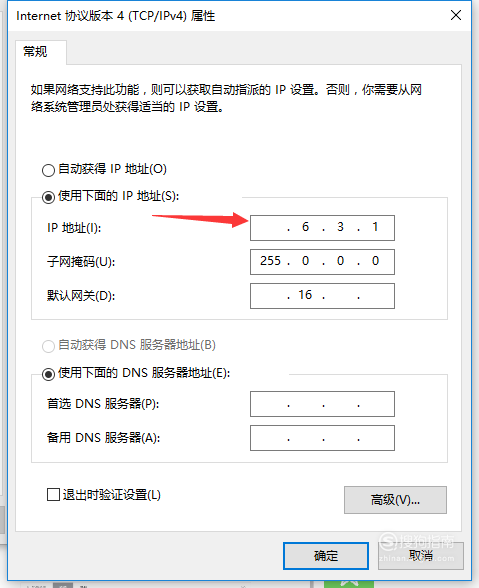Open advanced settings with 高级(V) button
The width and height of the screenshot is (479, 588).
pos(395,500)
